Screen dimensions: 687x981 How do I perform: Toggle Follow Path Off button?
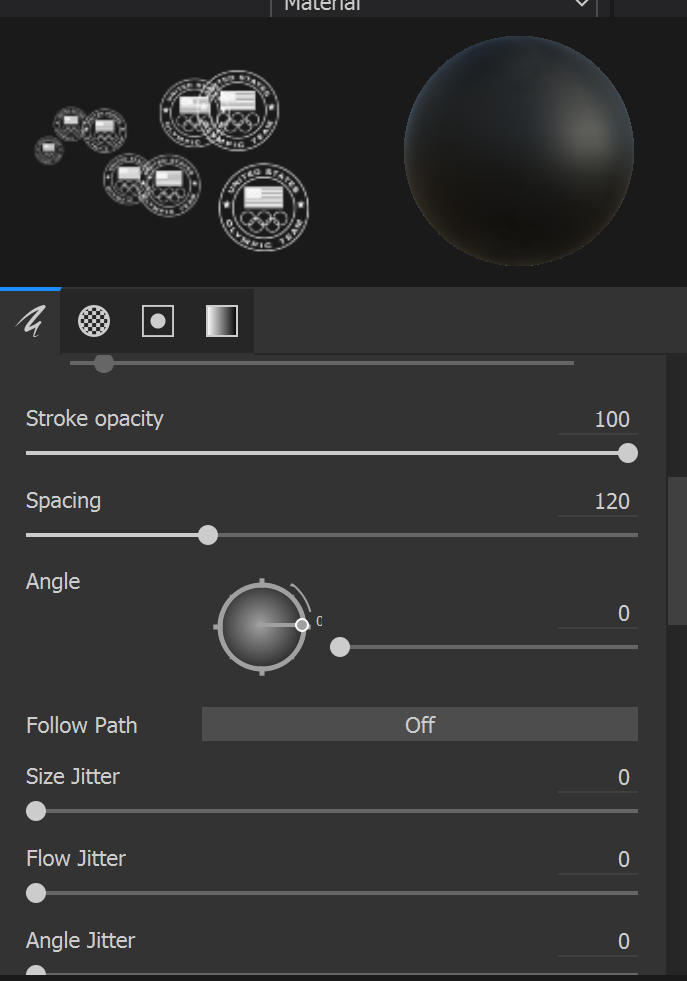pyautogui.click(x=419, y=725)
